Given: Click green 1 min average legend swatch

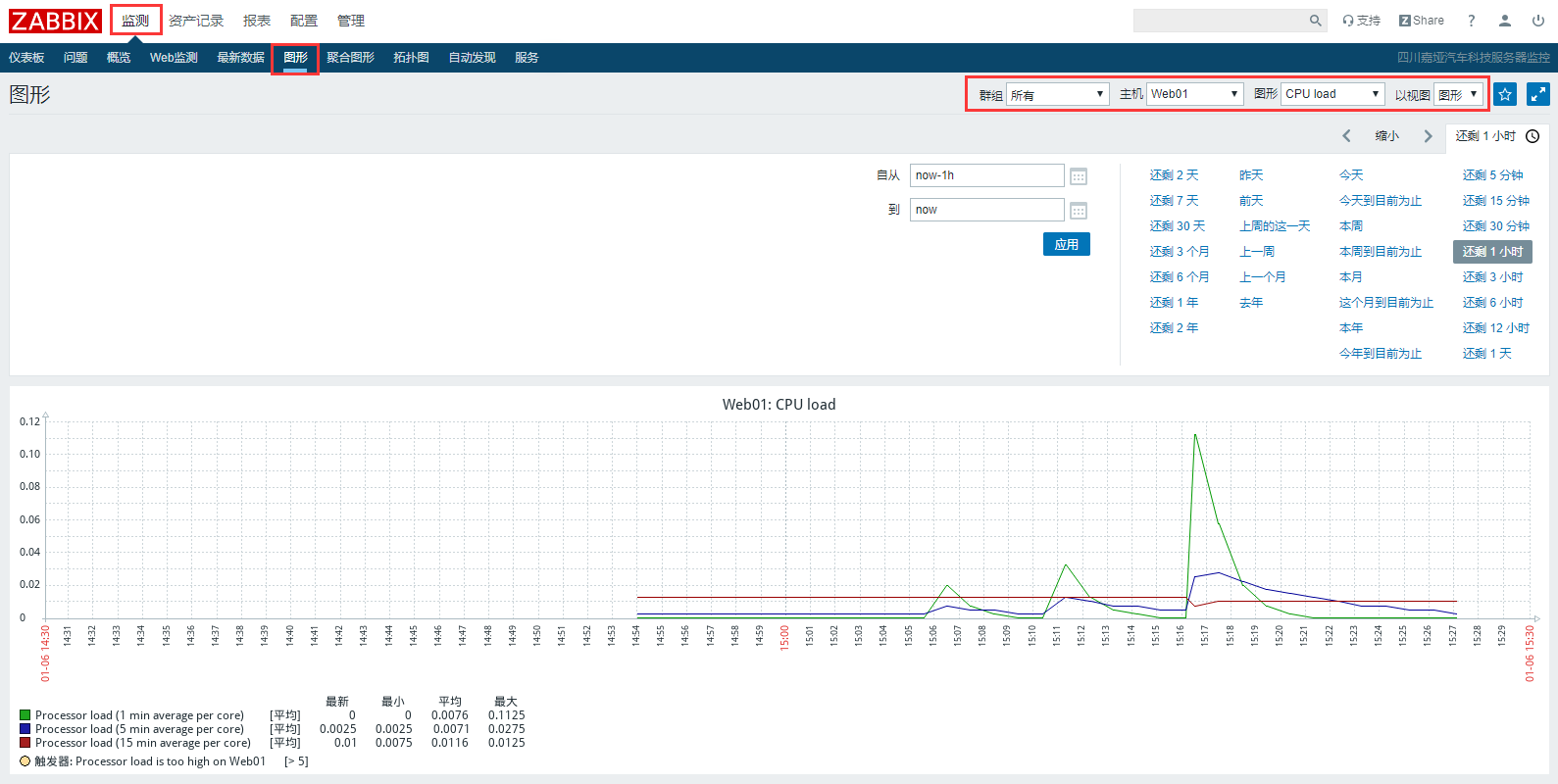Looking at the screenshot, I should tap(25, 715).
